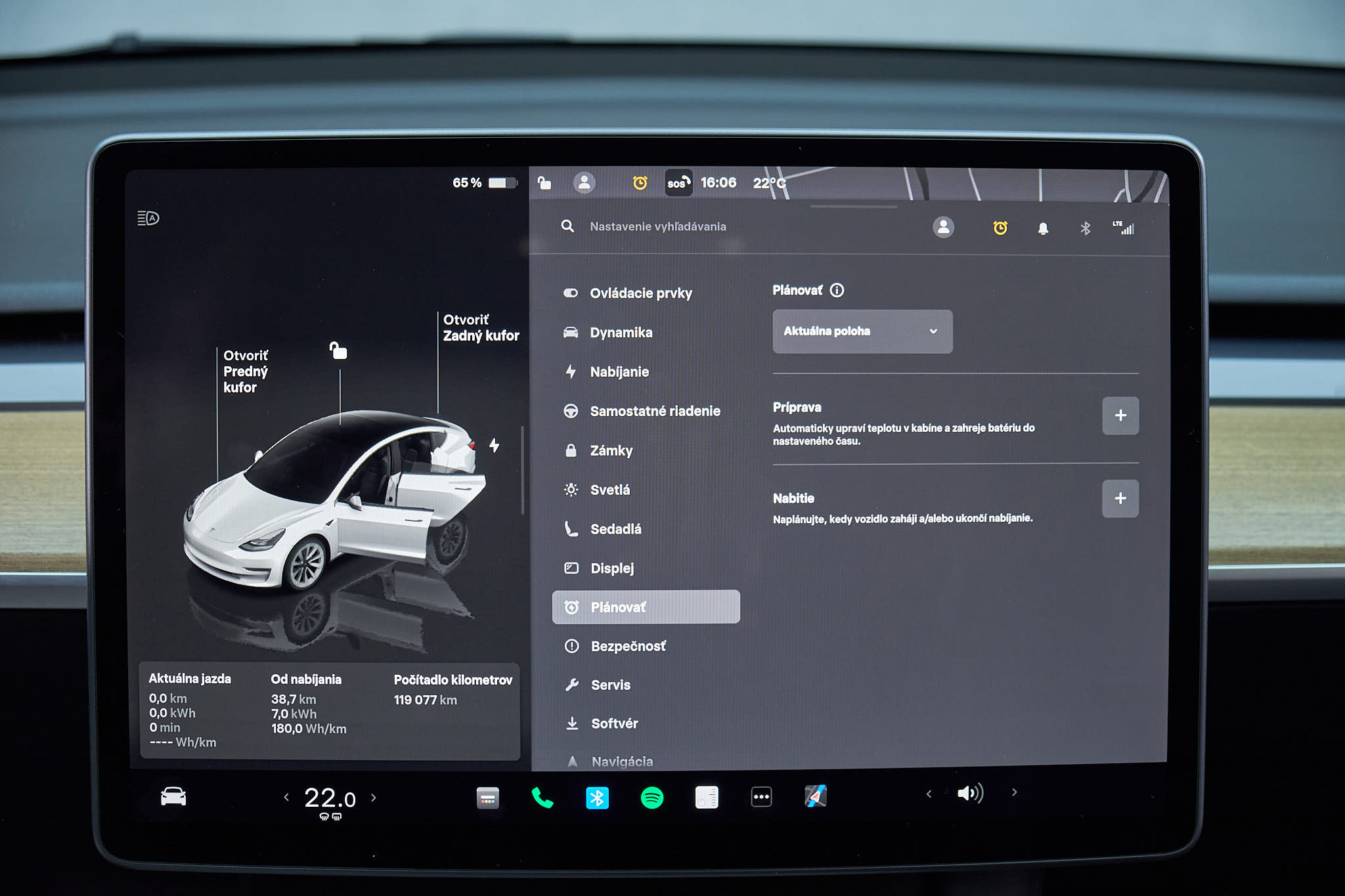
Task: Tap Otvoriť Zadný kufor
Action: tap(481, 328)
